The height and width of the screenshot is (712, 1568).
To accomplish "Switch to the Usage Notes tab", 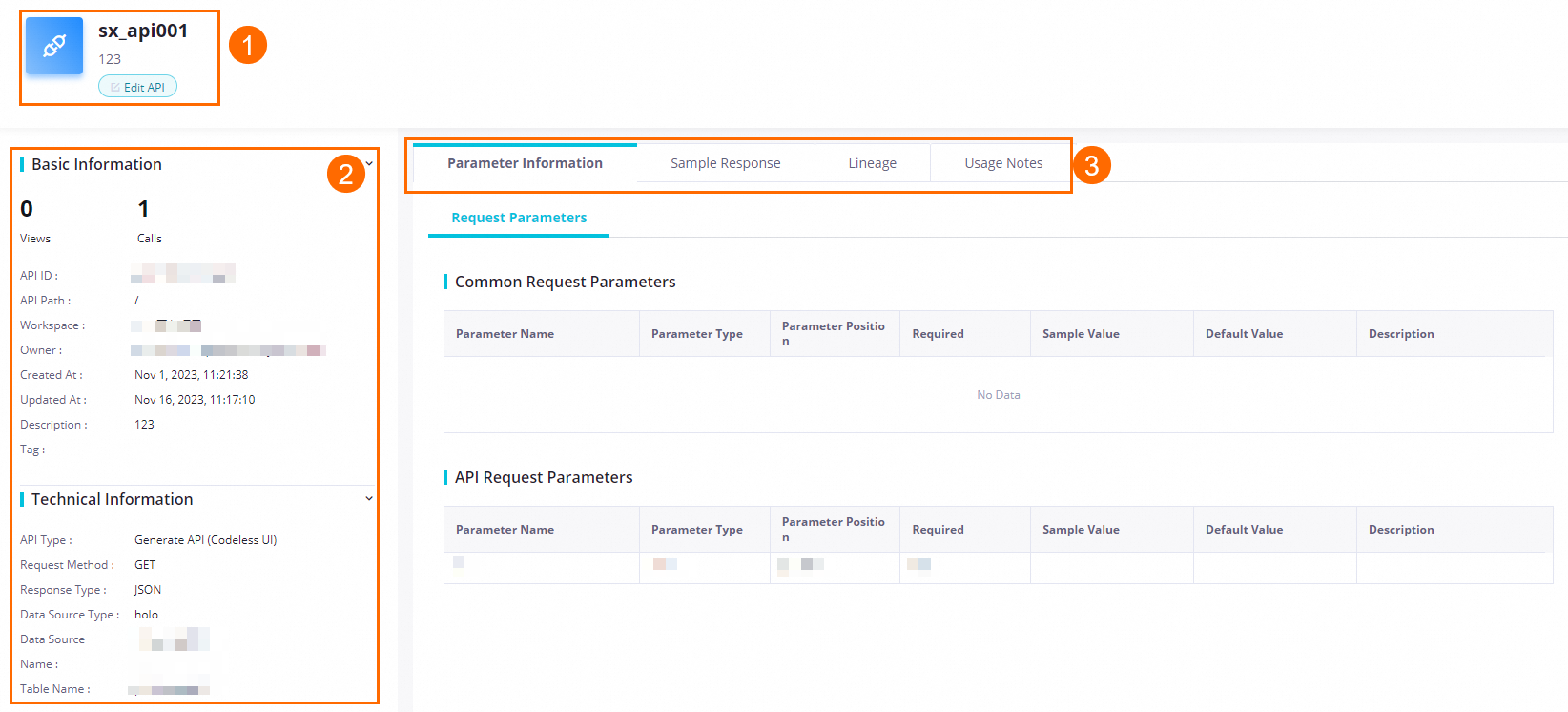I will pos(1003,163).
